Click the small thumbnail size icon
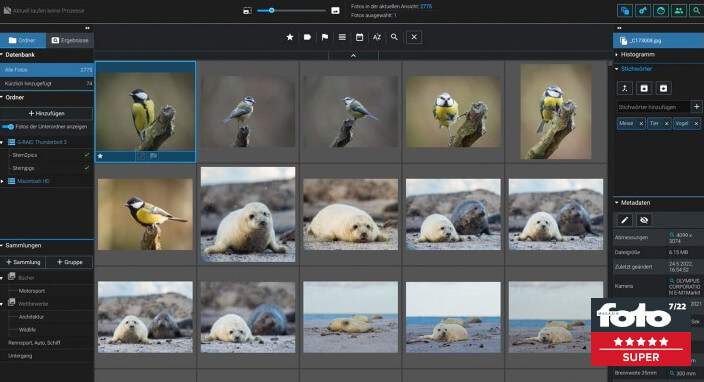Image resolution: width=704 pixels, height=382 pixels. (x=247, y=10)
